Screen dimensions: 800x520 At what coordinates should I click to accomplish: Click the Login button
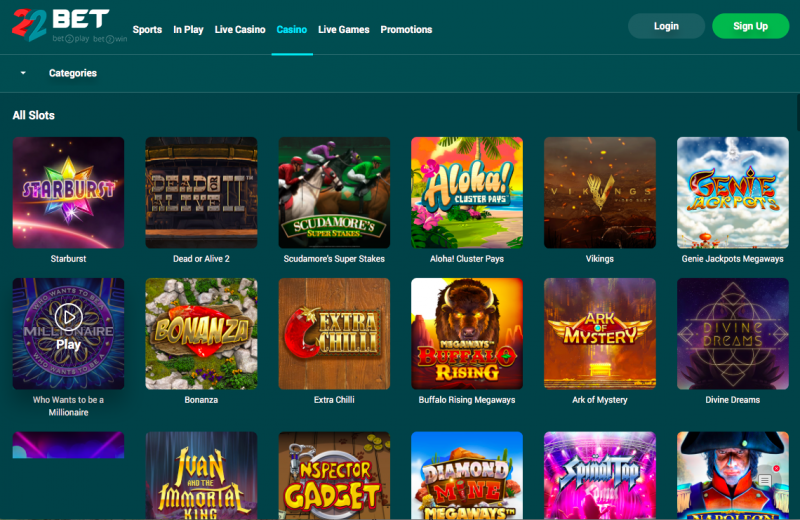tap(666, 26)
